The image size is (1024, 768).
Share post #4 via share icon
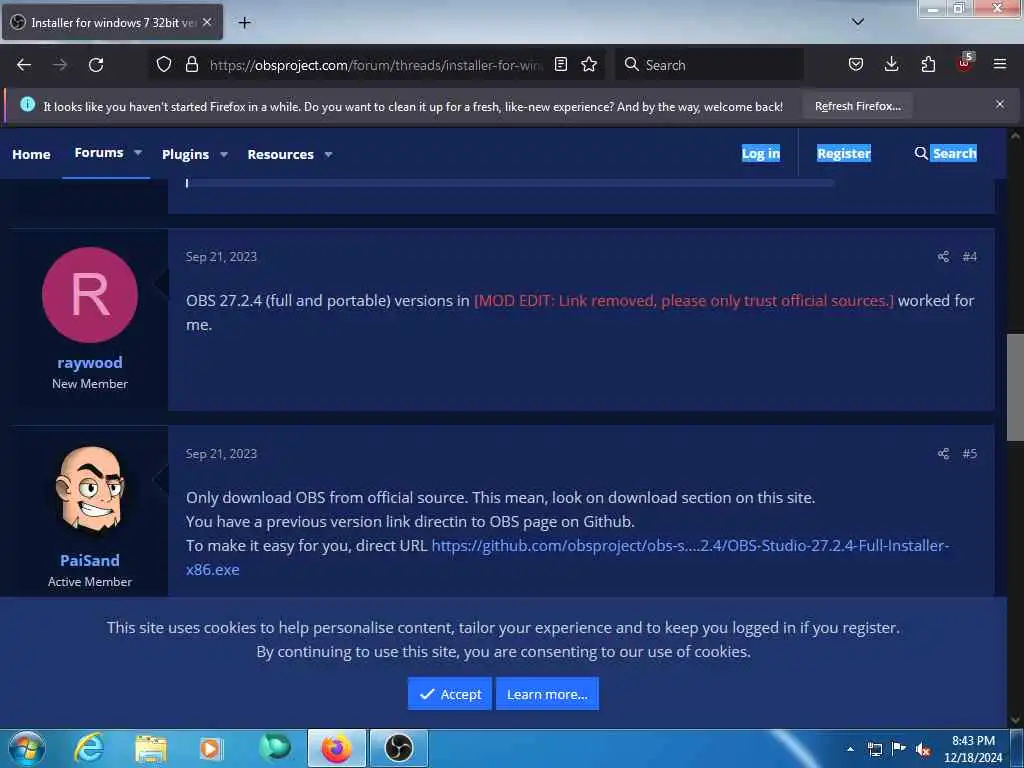point(943,257)
